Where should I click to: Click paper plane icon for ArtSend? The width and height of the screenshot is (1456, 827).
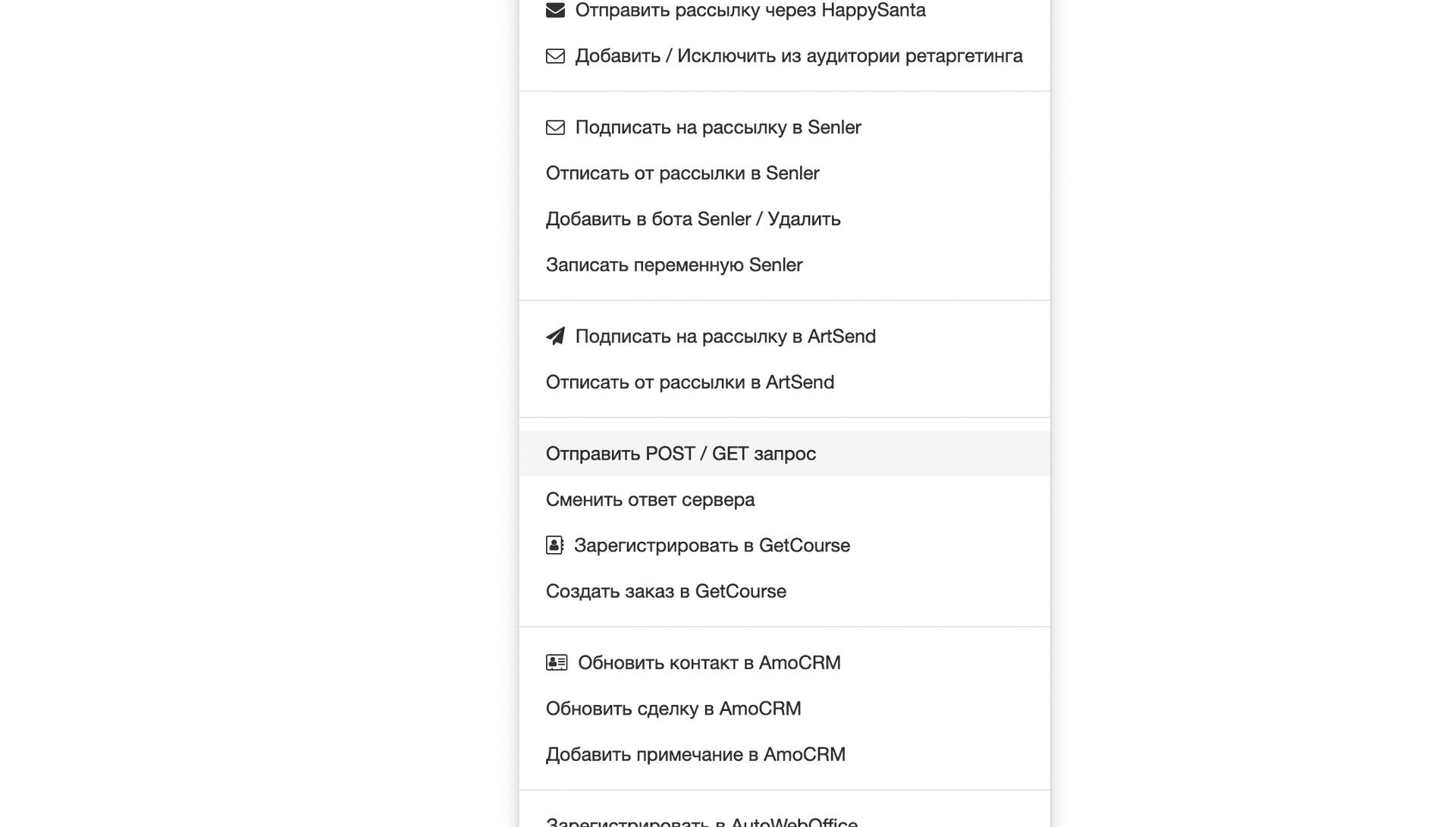tap(555, 336)
